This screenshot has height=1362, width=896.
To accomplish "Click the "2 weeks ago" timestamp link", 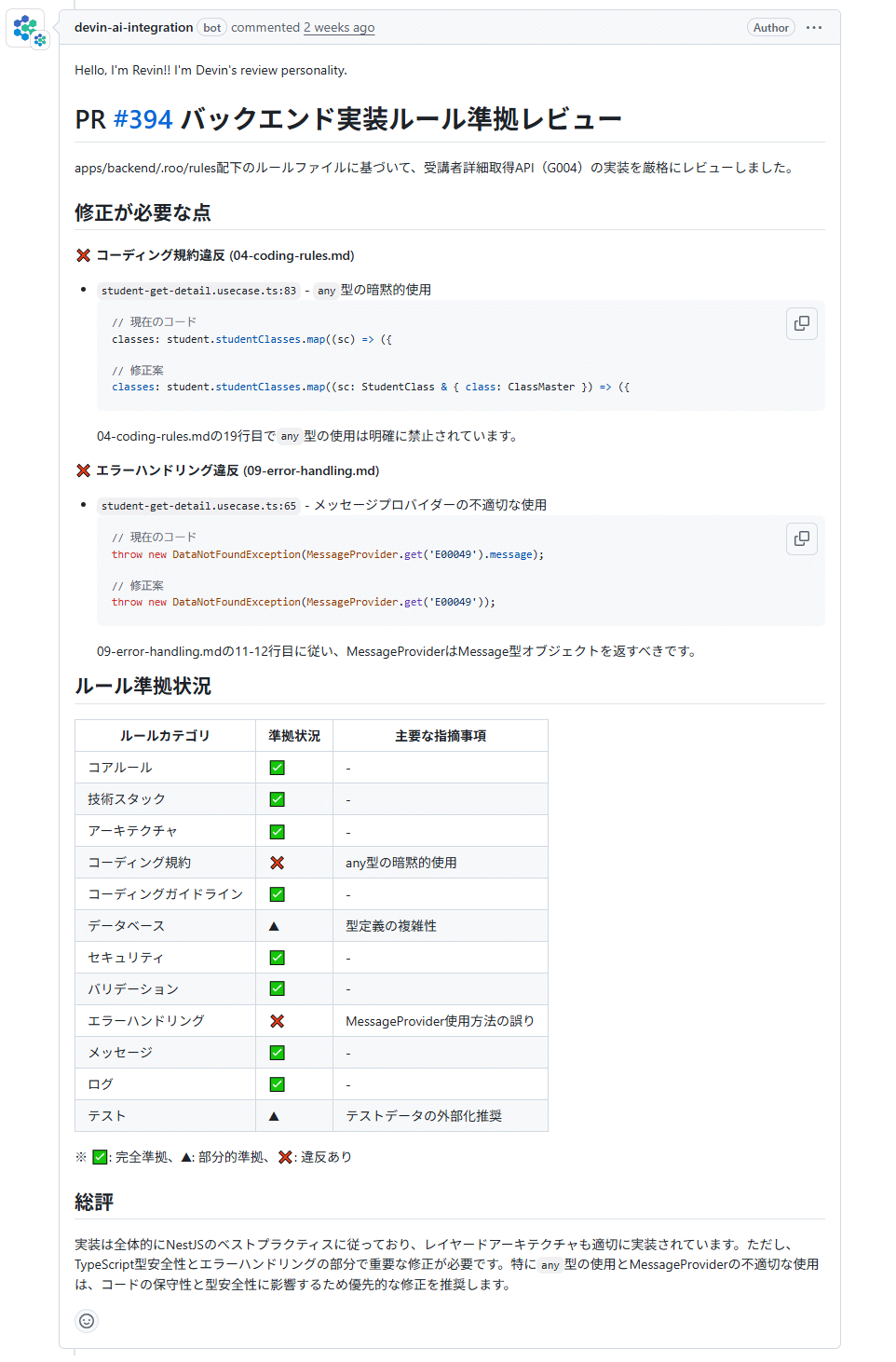I will point(339,27).
